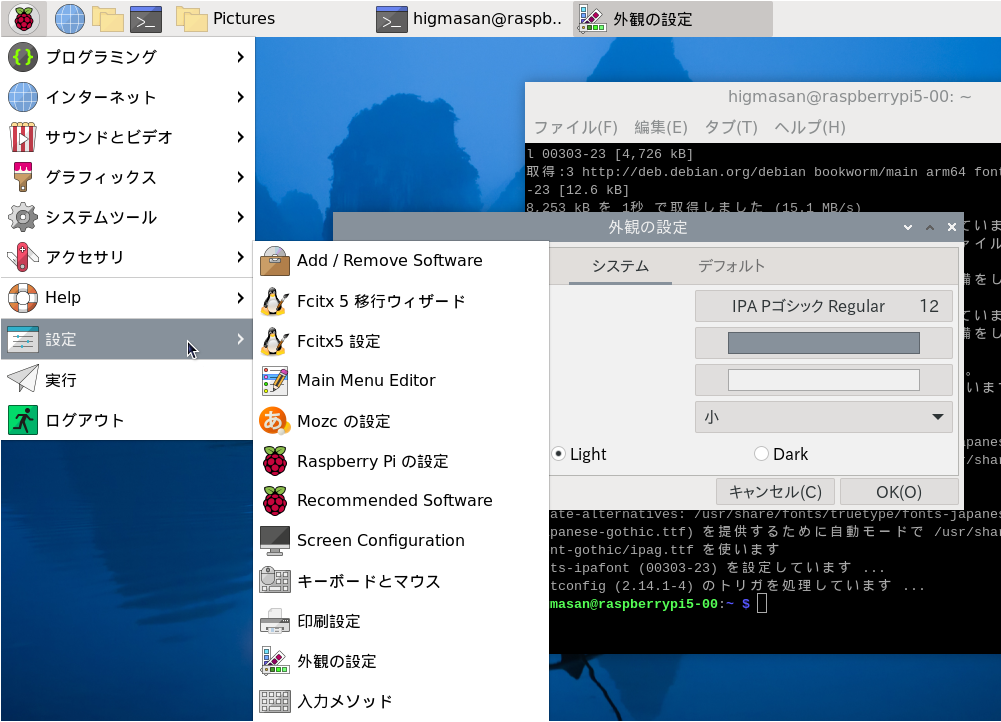This screenshot has height=722, width=1001.
Task: Click the IPA Pゴシック Regular font selector
Action: pyautogui.click(x=823, y=306)
